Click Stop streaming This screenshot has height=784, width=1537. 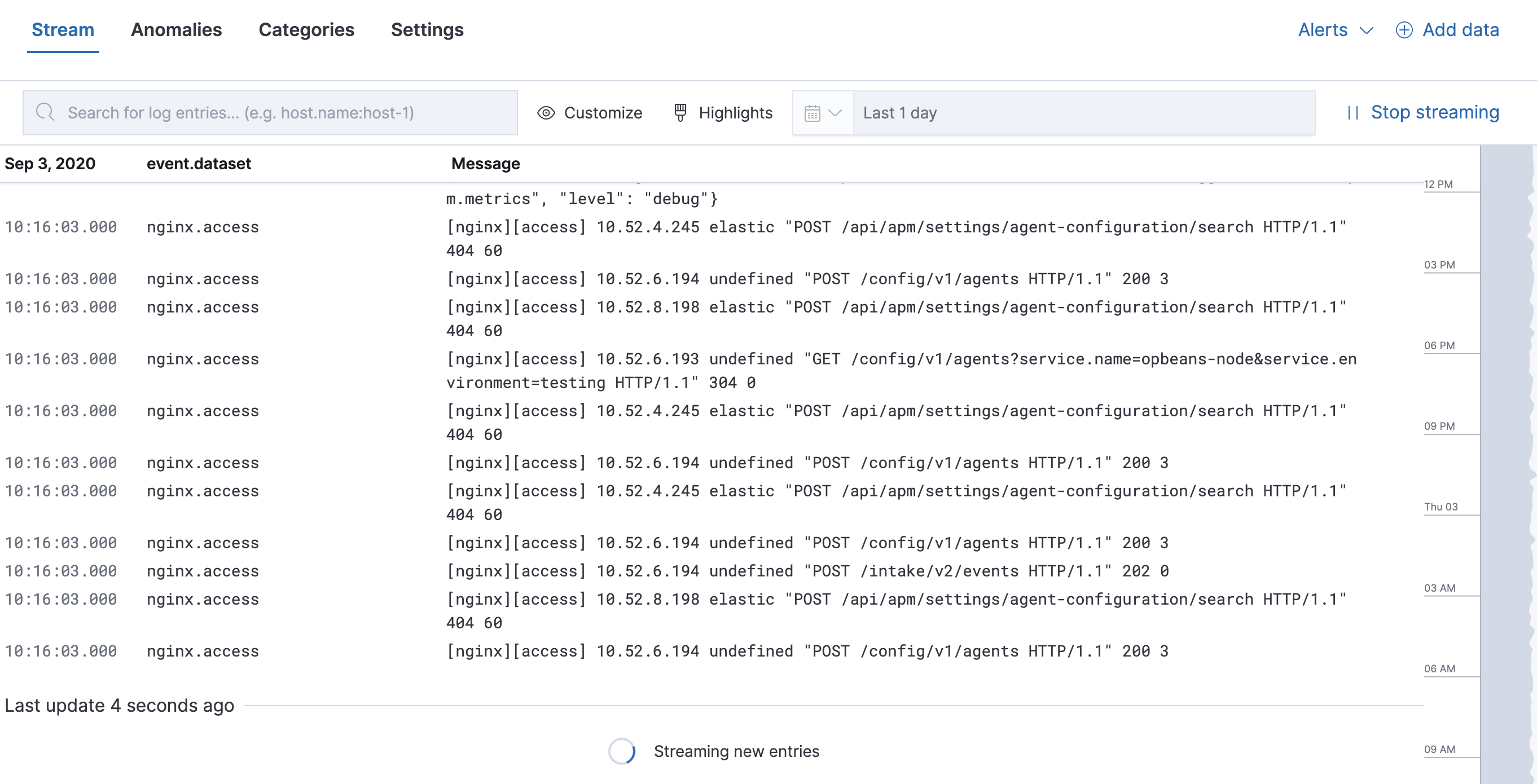(x=1435, y=112)
